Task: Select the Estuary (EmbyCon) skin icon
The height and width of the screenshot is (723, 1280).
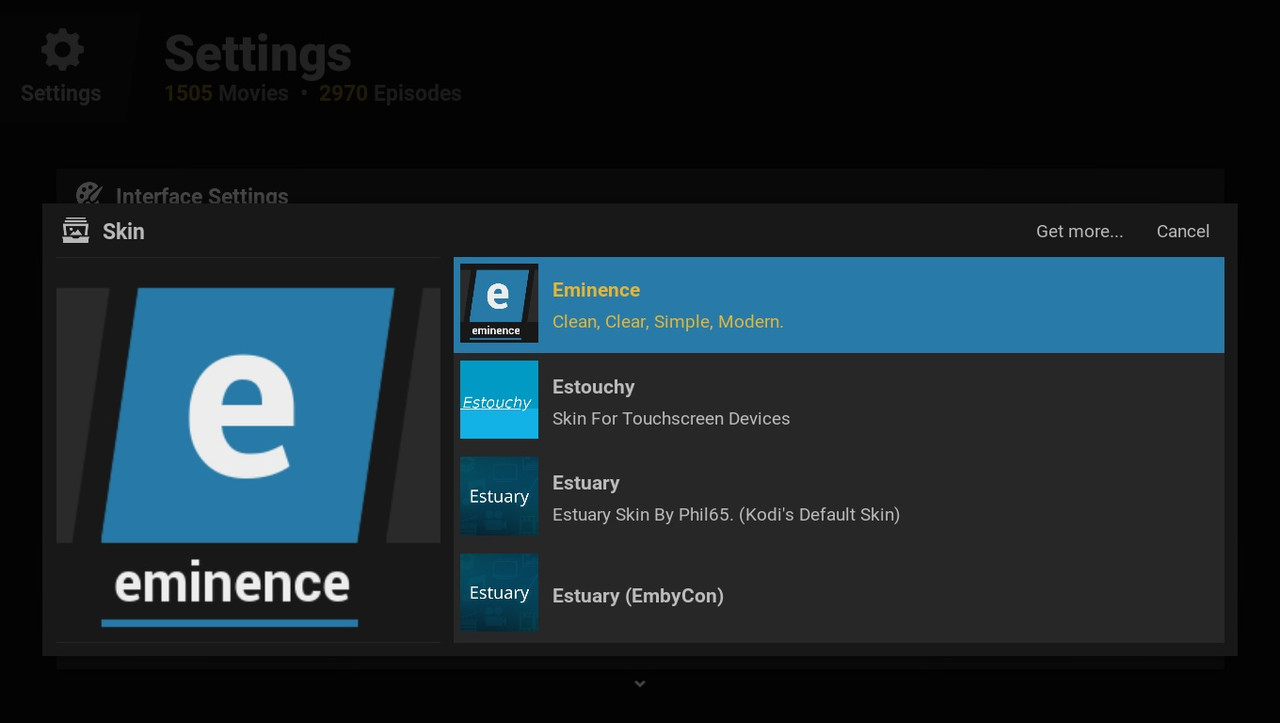Action: point(499,593)
